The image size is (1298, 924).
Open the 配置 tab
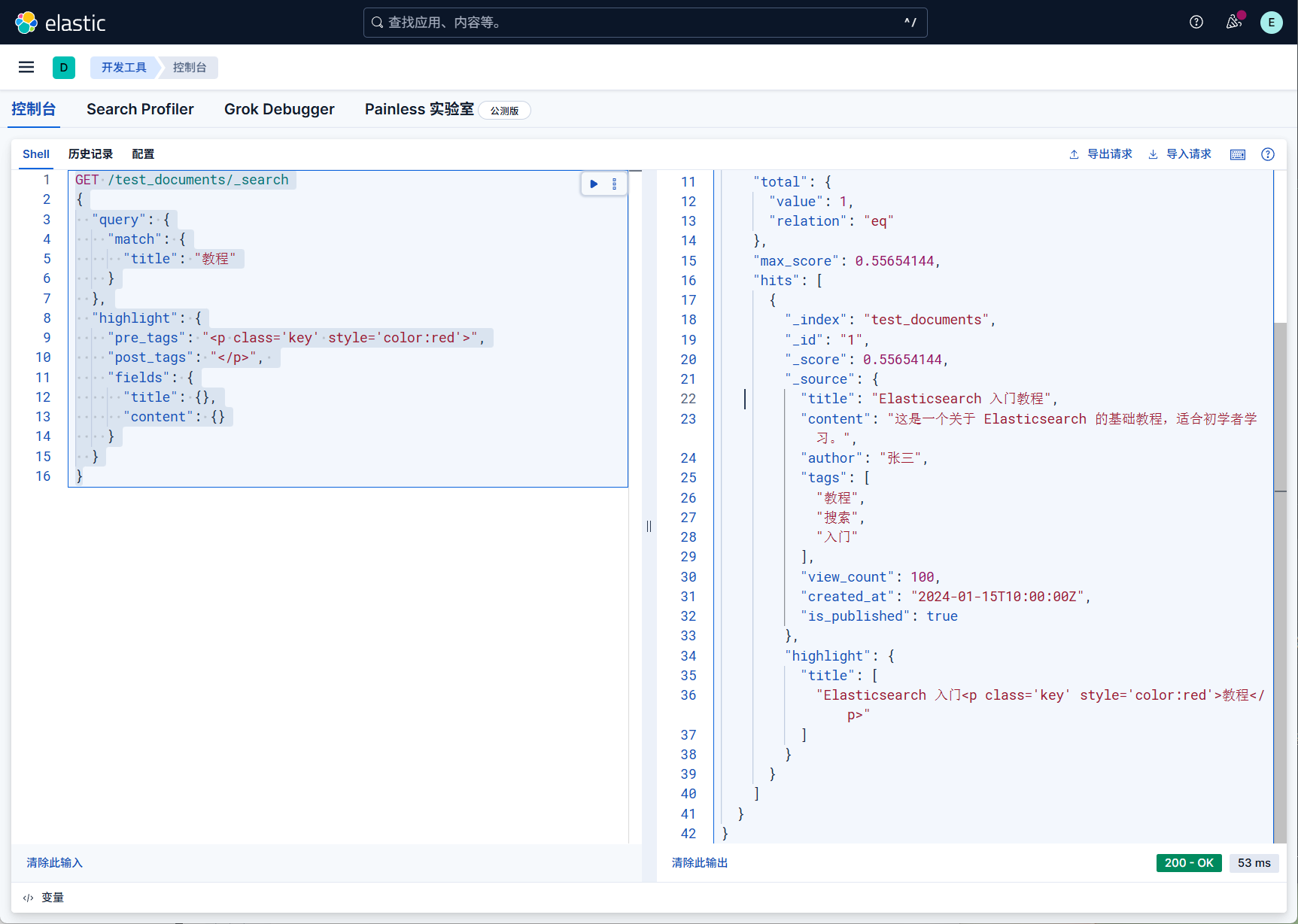point(143,153)
